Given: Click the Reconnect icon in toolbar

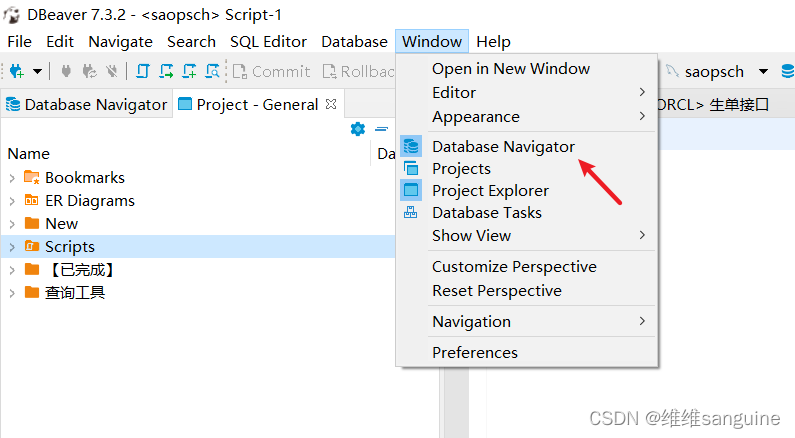Looking at the screenshot, I should [x=89, y=71].
